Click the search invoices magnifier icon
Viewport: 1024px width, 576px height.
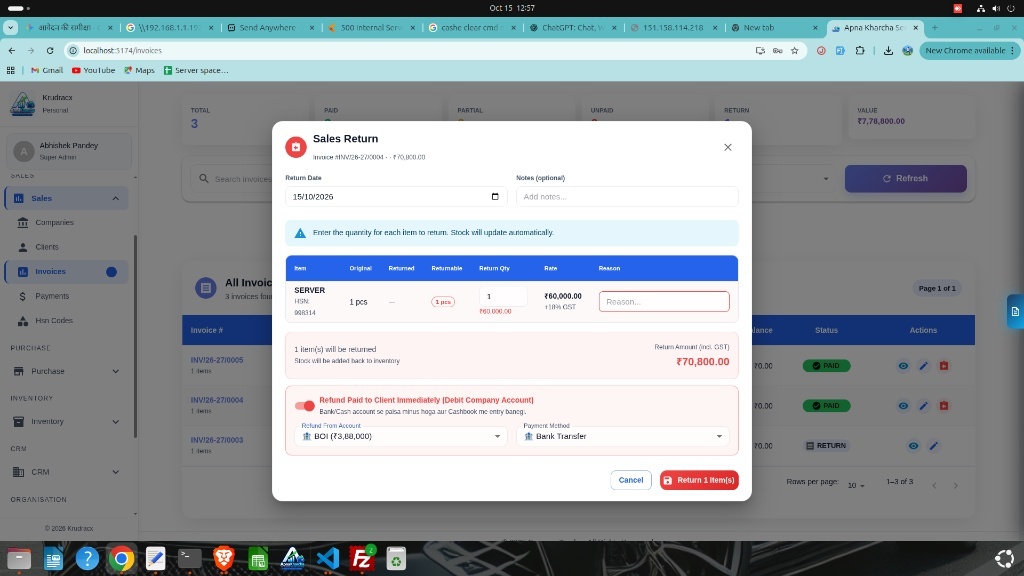point(204,178)
